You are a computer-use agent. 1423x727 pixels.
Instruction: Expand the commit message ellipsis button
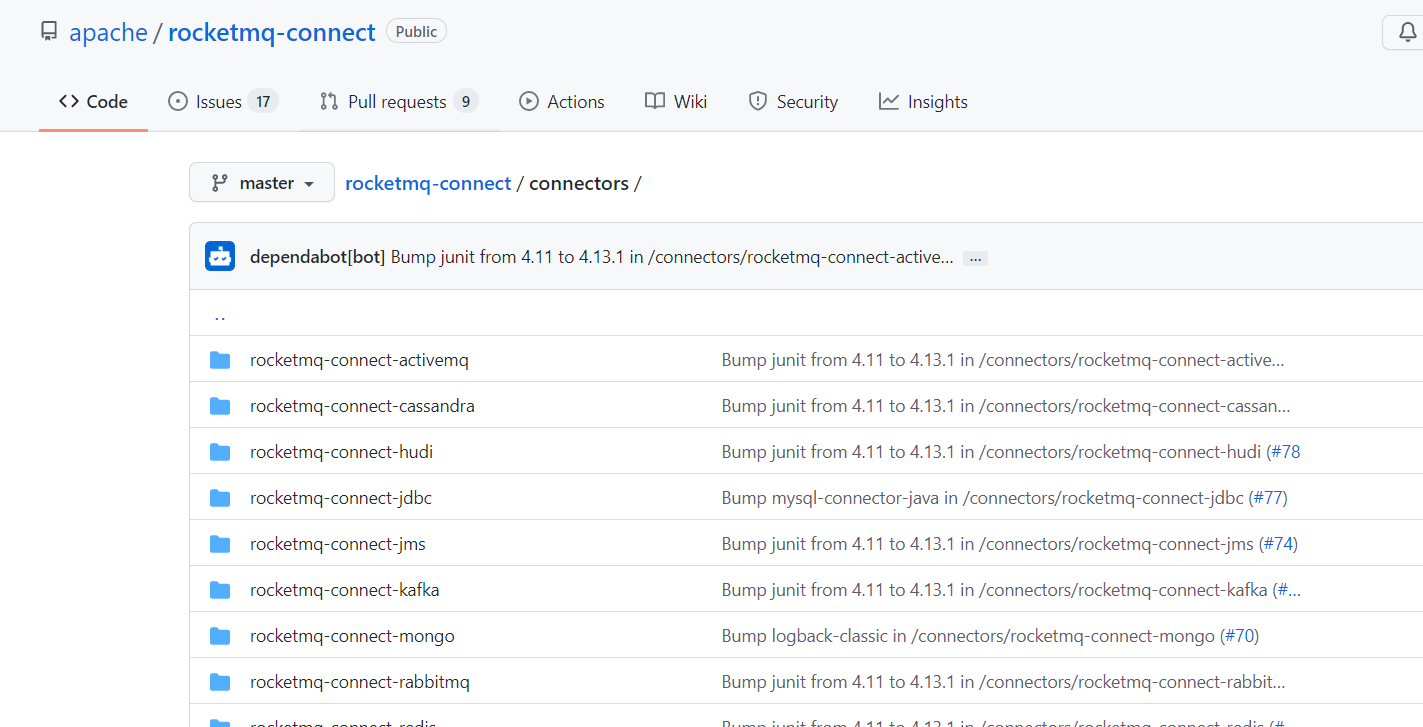pyautogui.click(x=976, y=258)
